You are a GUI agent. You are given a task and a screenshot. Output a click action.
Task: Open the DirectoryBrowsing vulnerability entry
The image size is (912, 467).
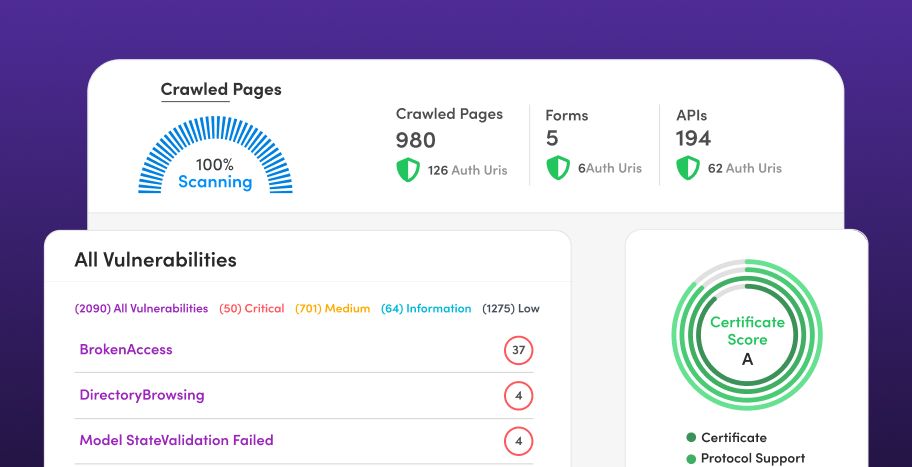point(142,395)
